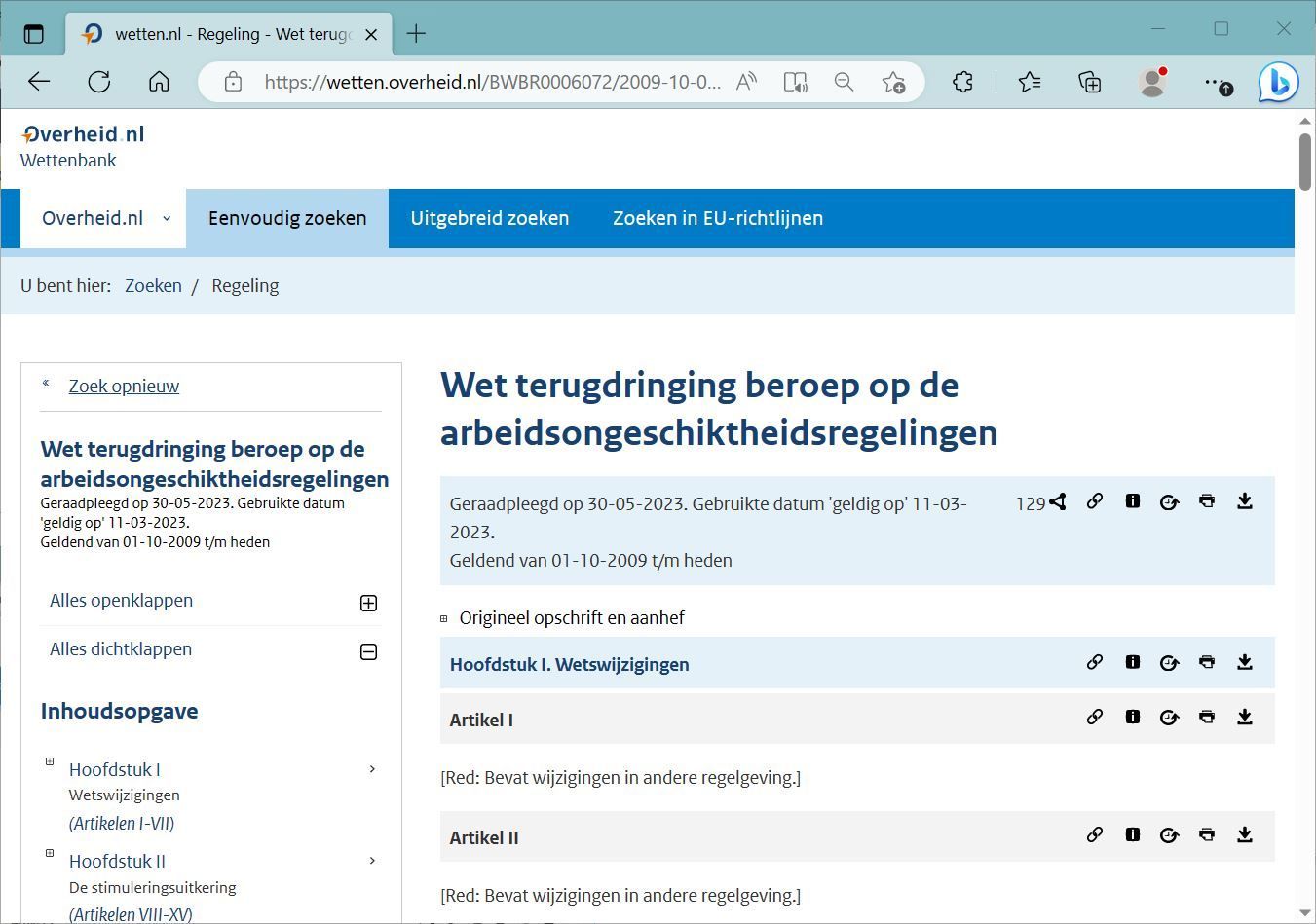This screenshot has width=1316, height=924.
Task: Show info icon for Artikel I
Action: click(1132, 717)
